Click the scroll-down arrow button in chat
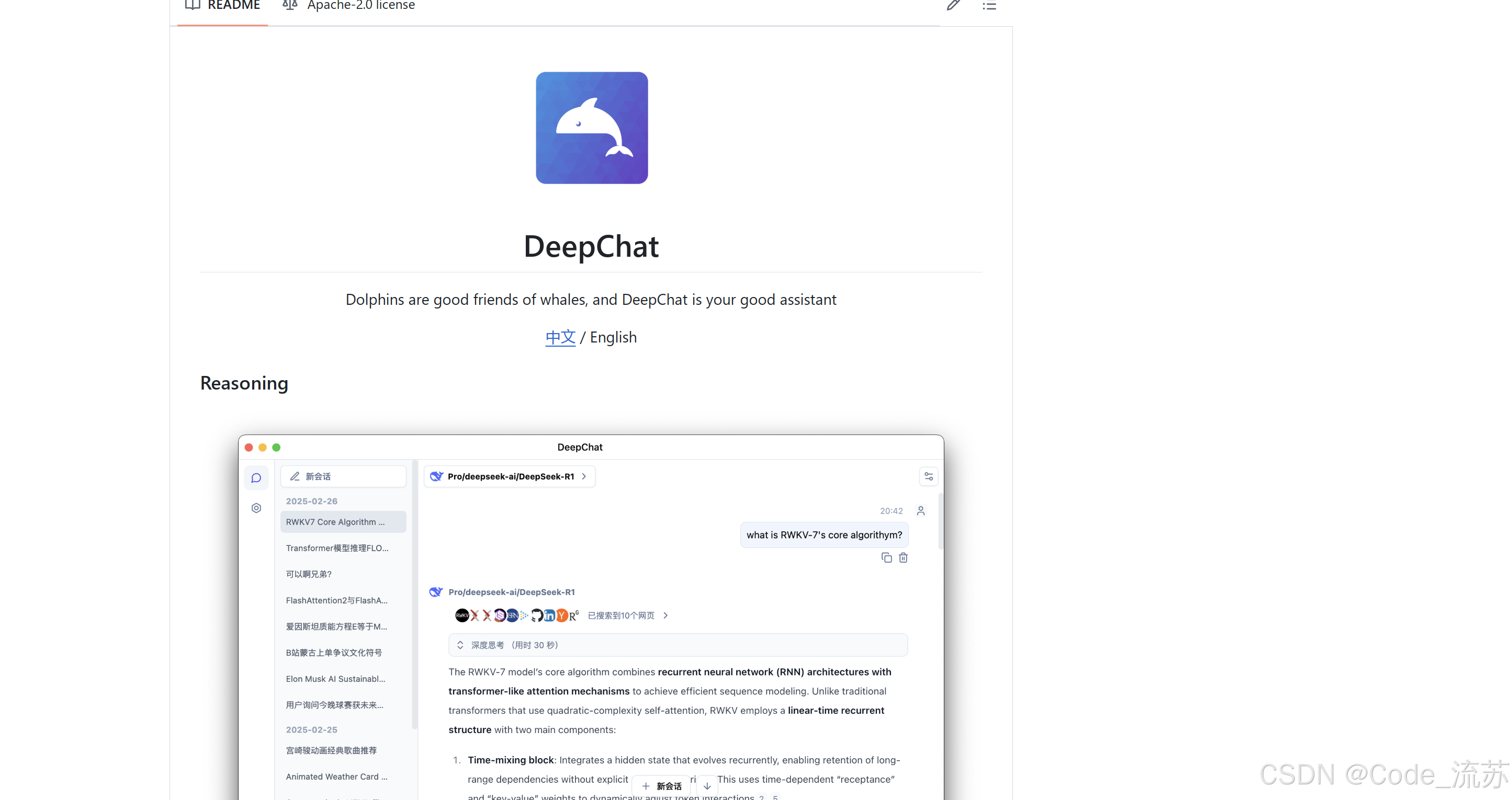Screen dimensions: 1512x800 coord(707,786)
